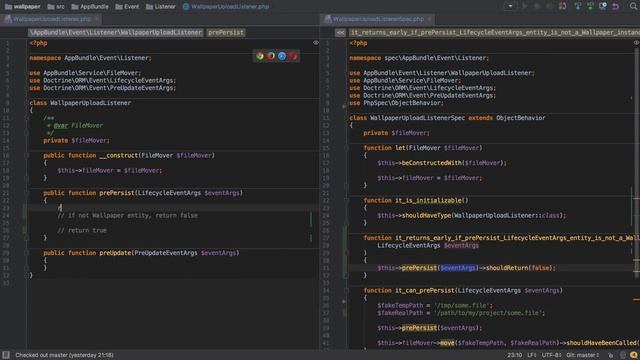Click the inspections profile face icon in status bar
Screen dimensions: 640x360
pyautogui.click(x=623, y=355)
